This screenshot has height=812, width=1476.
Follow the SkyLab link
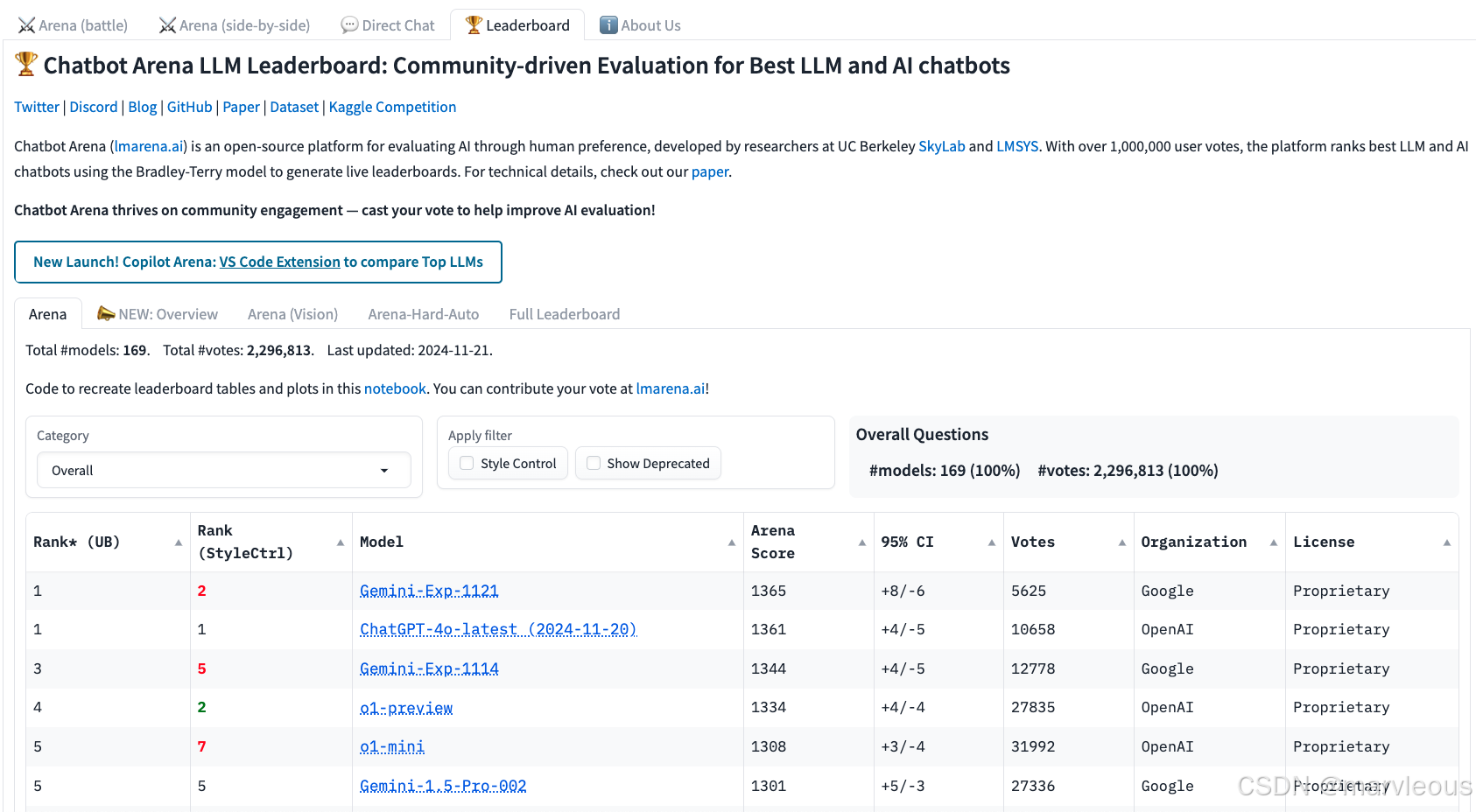pos(942,146)
